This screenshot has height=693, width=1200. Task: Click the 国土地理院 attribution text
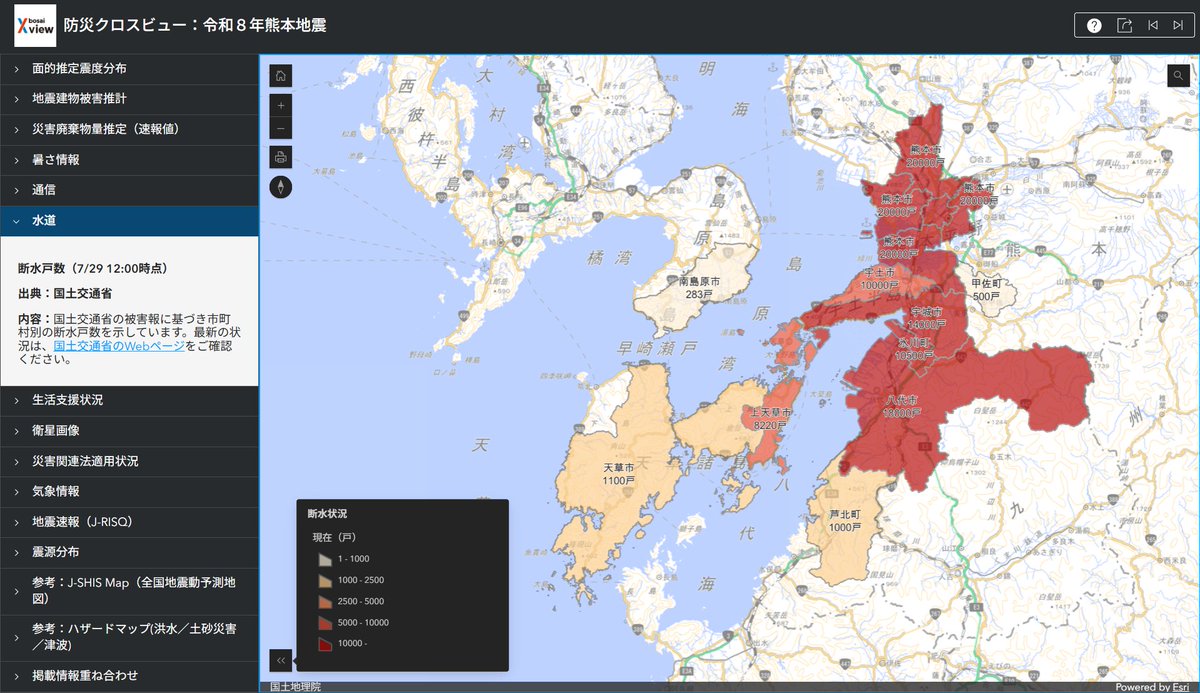coord(296,687)
